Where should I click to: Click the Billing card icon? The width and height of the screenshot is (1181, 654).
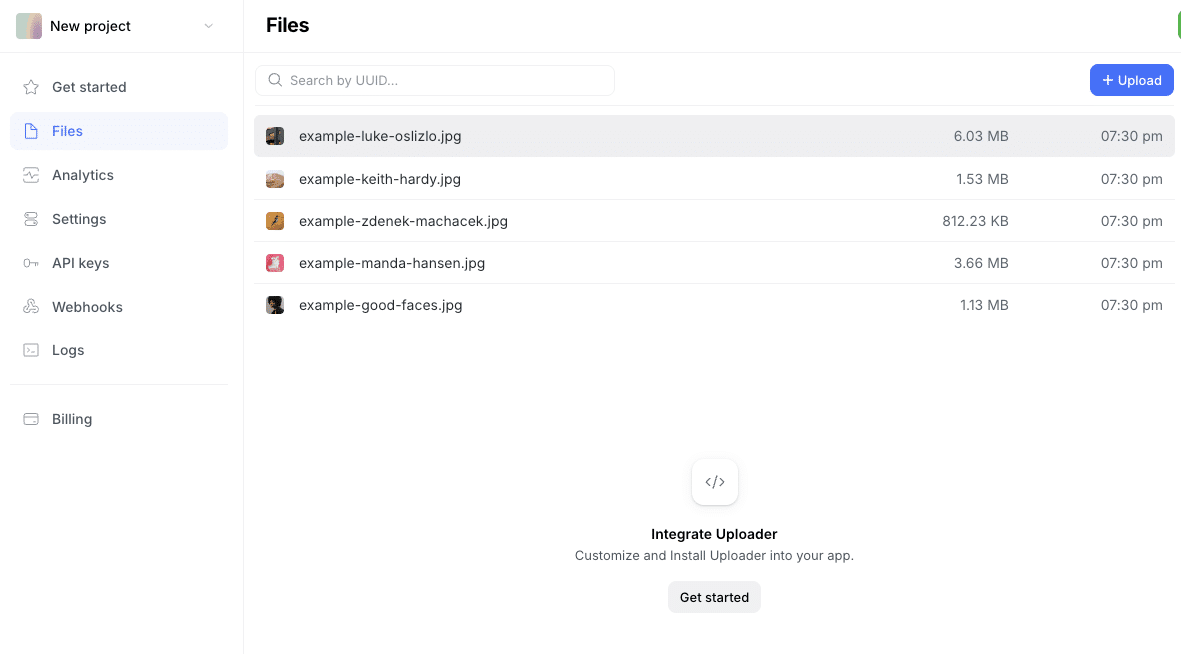click(x=31, y=419)
